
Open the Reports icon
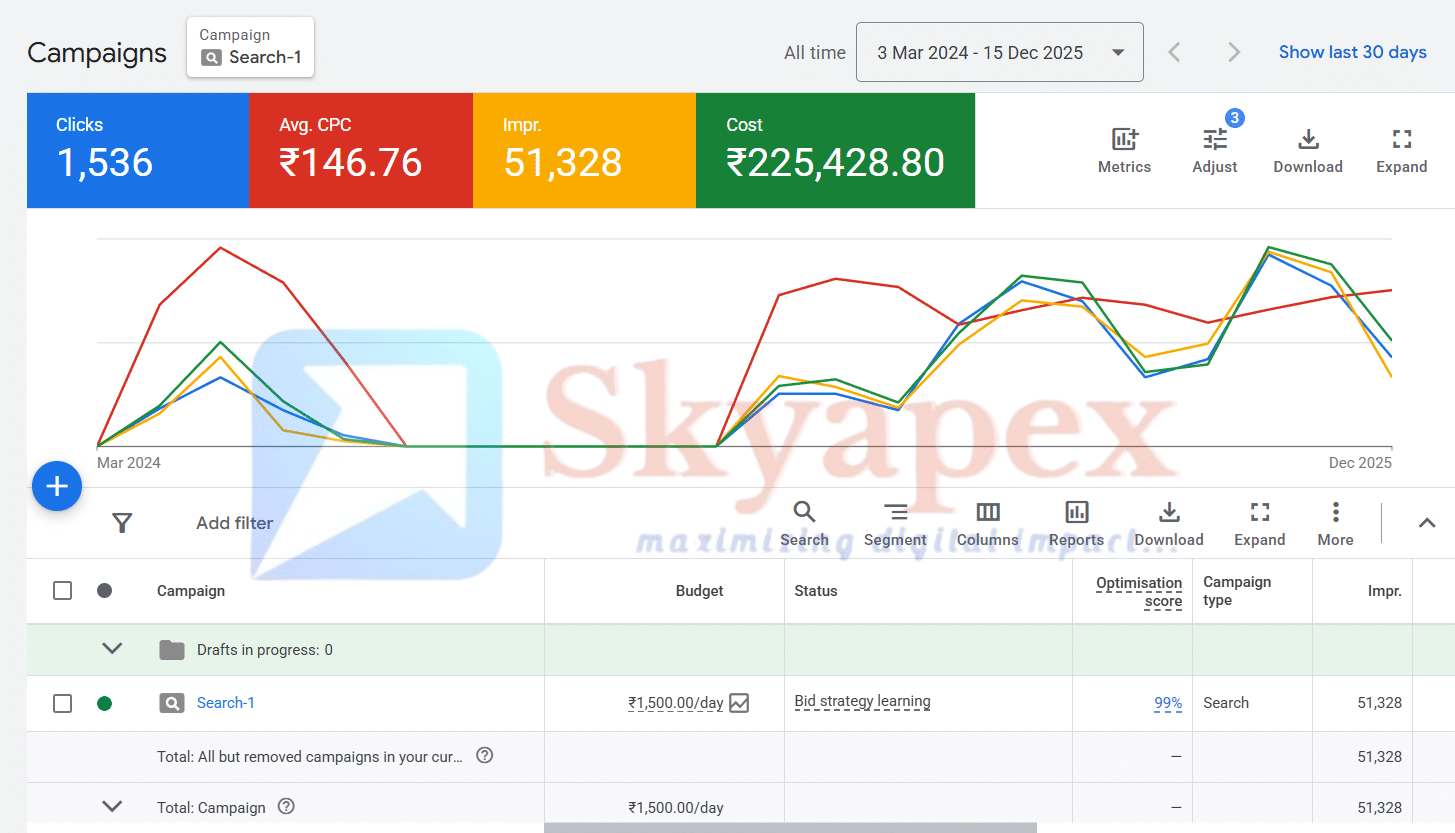[1076, 514]
